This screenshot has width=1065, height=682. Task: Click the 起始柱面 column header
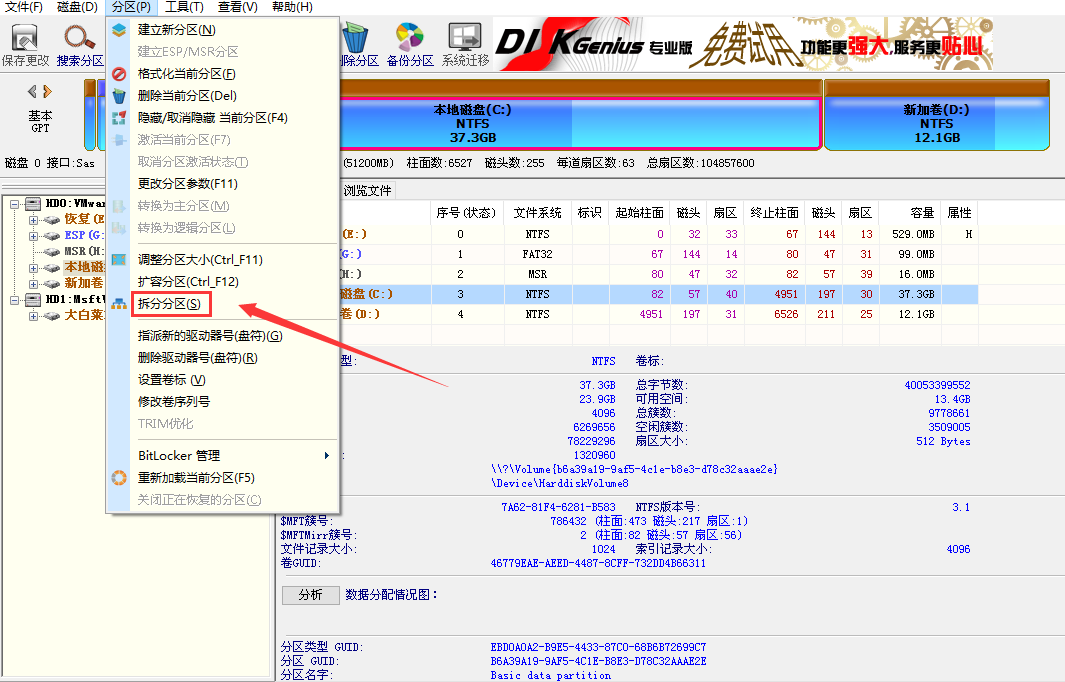(639, 213)
